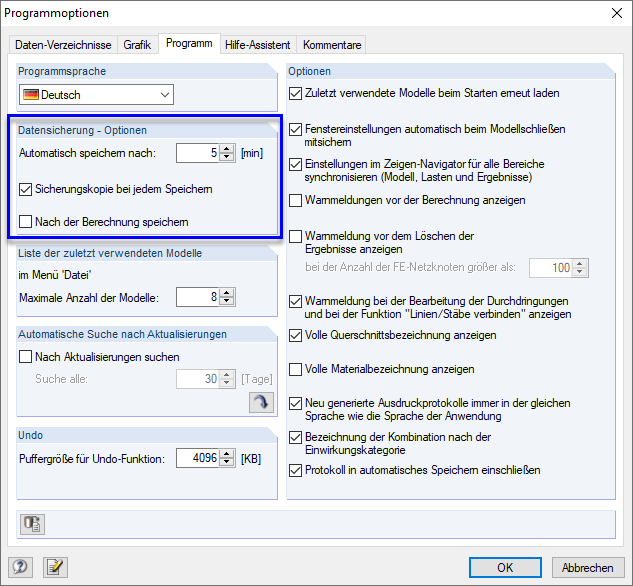633x586 pixels.
Task: Toggle Neu generierte Ausdruckprotokolle language checkbox
Action: (296, 403)
